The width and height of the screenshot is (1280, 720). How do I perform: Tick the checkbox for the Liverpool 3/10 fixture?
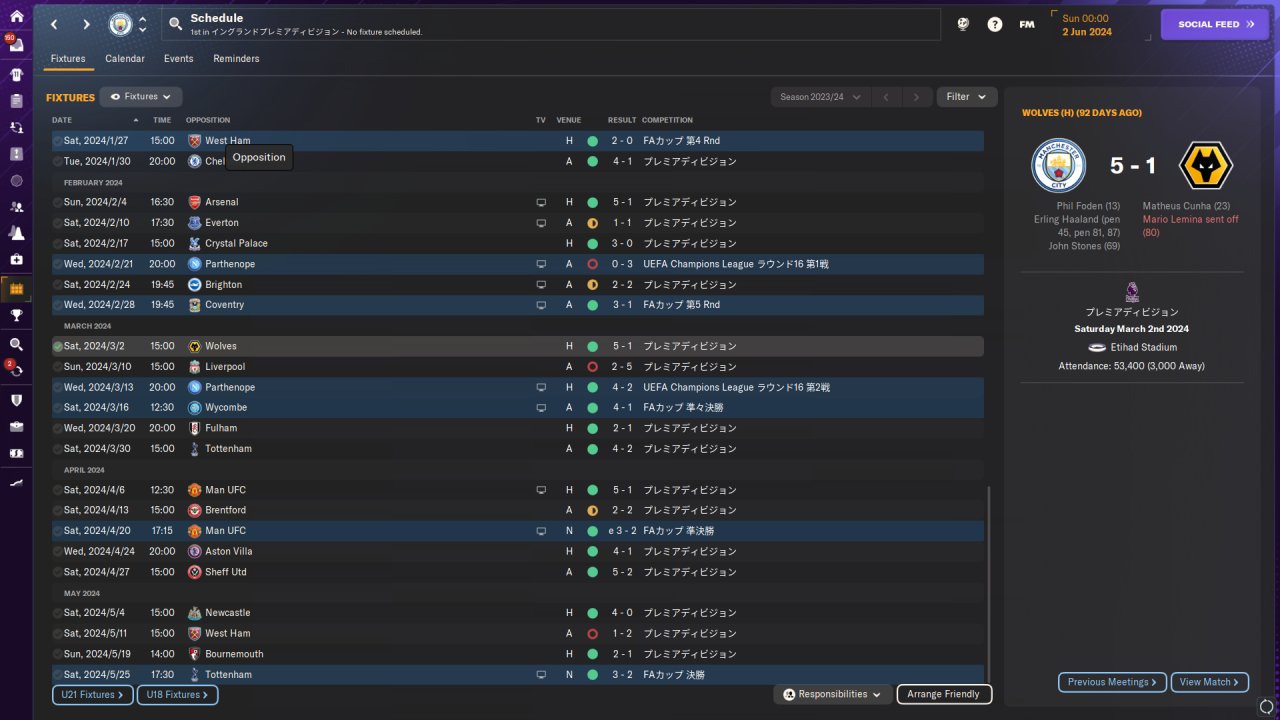(57, 367)
